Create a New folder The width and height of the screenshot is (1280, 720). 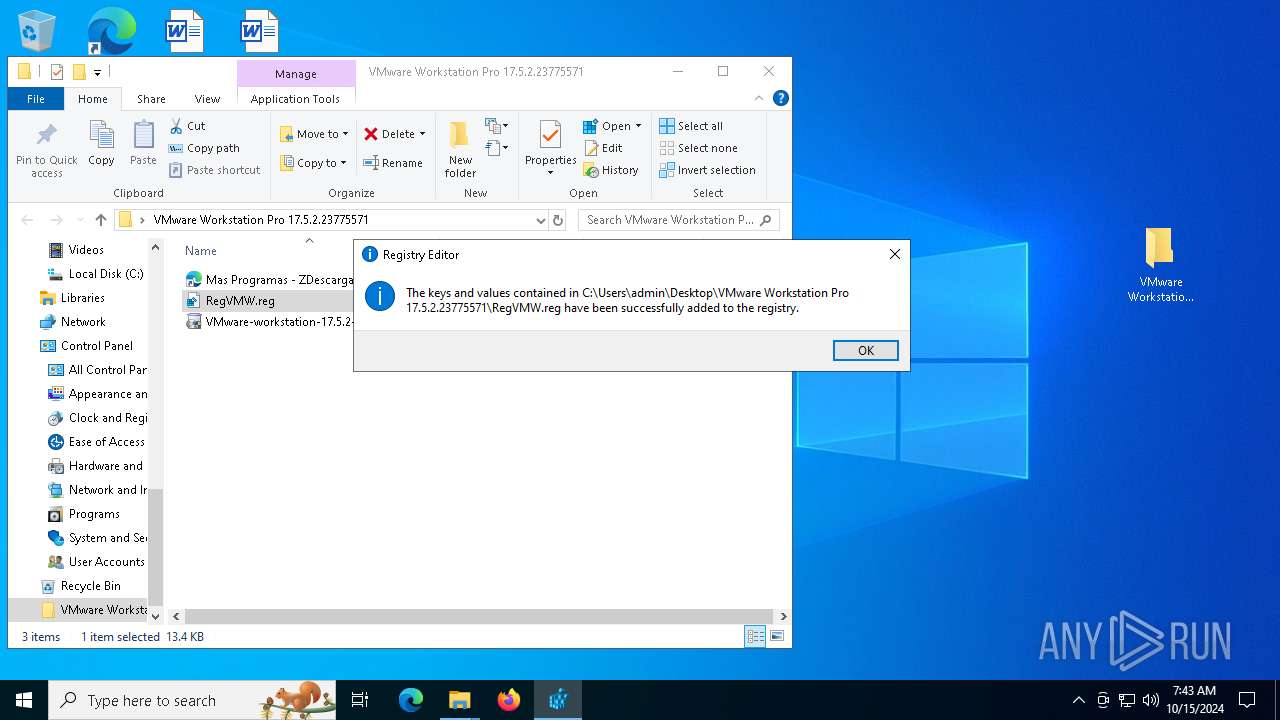(460, 150)
